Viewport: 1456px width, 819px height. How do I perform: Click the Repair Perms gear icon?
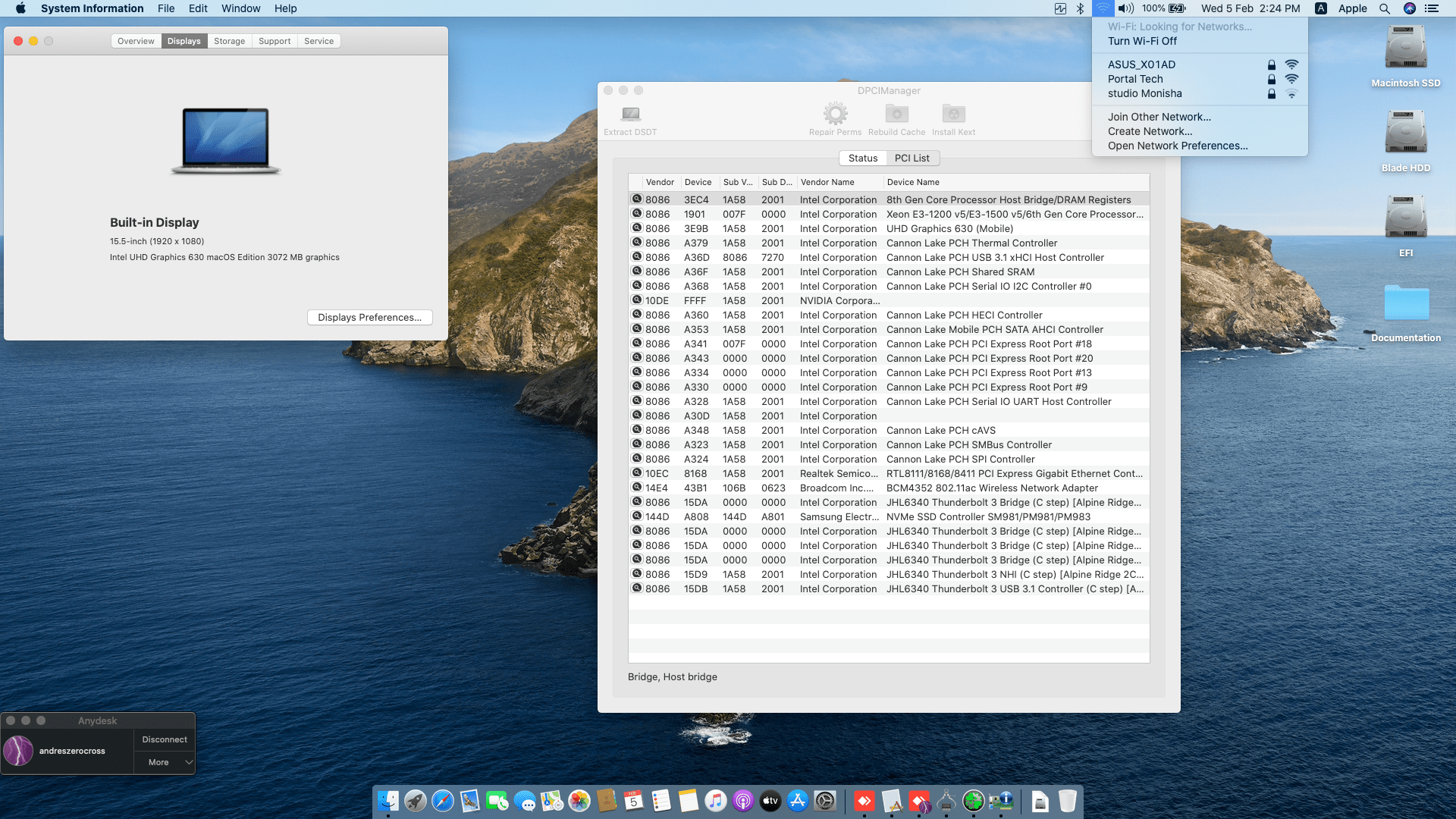point(835,115)
